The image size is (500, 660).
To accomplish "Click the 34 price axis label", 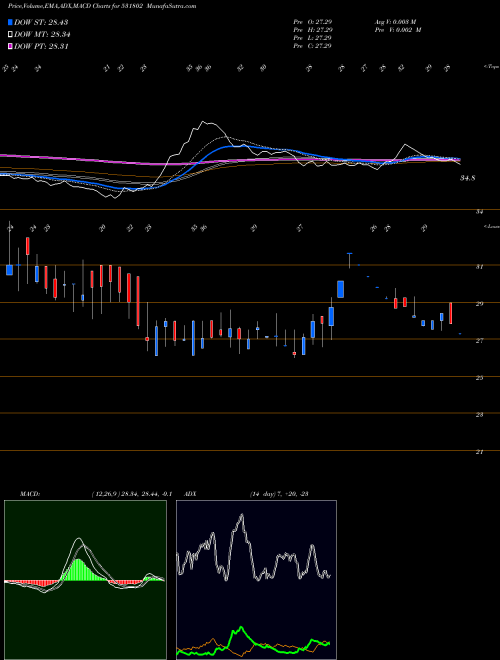I will click(479, 212).
